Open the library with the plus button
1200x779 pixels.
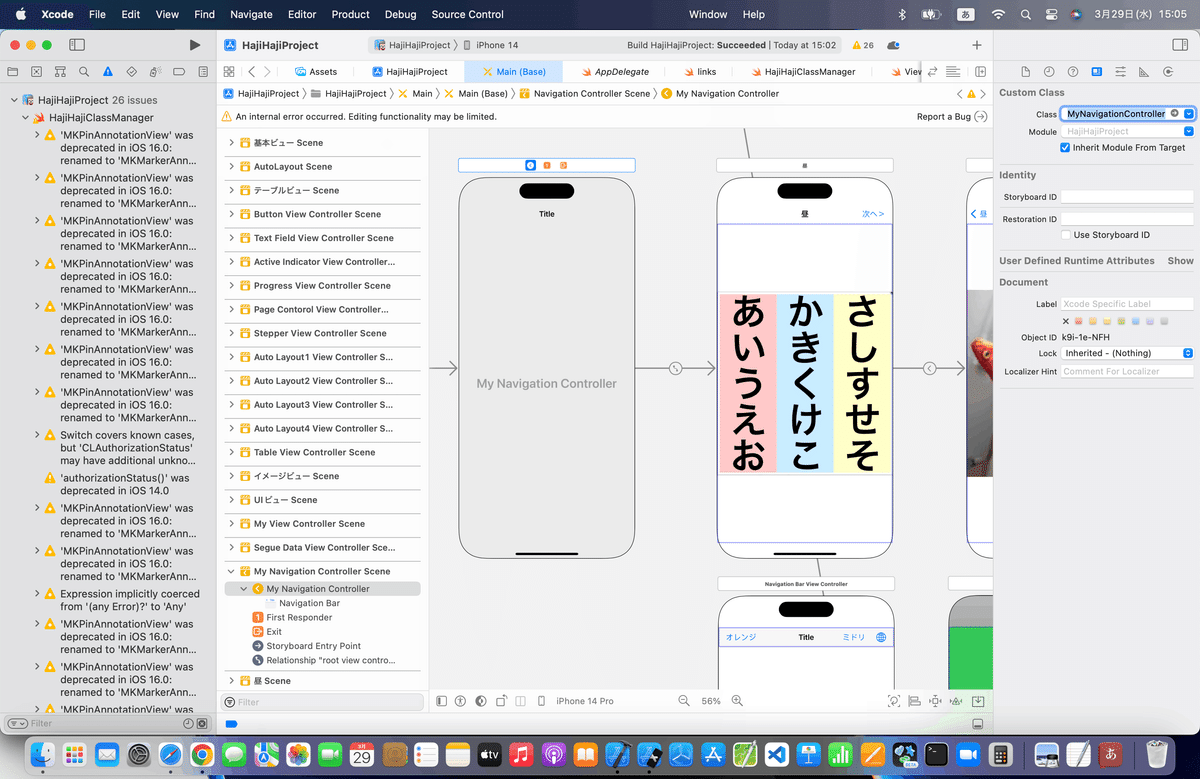(977, 45)
